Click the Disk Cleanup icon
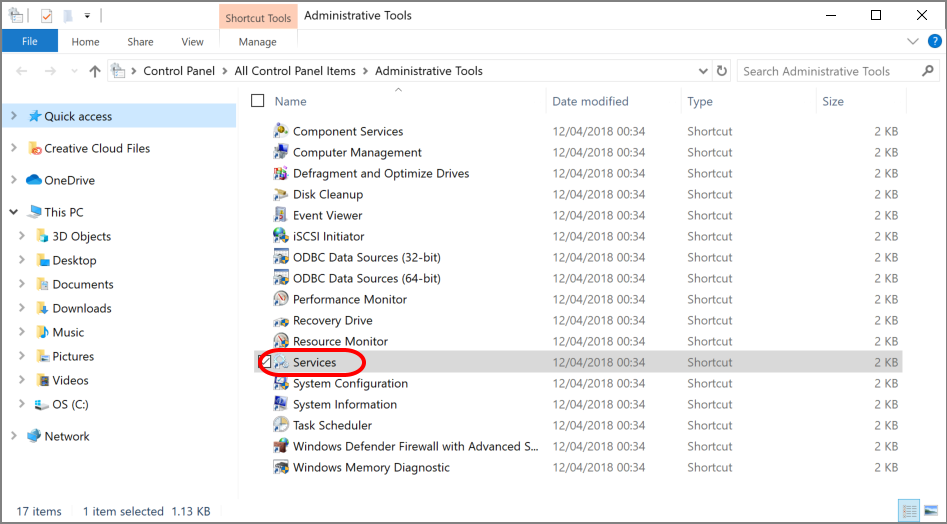Image resolution: width=947 pixels, height=524 pixels. (x=281, y=194)
